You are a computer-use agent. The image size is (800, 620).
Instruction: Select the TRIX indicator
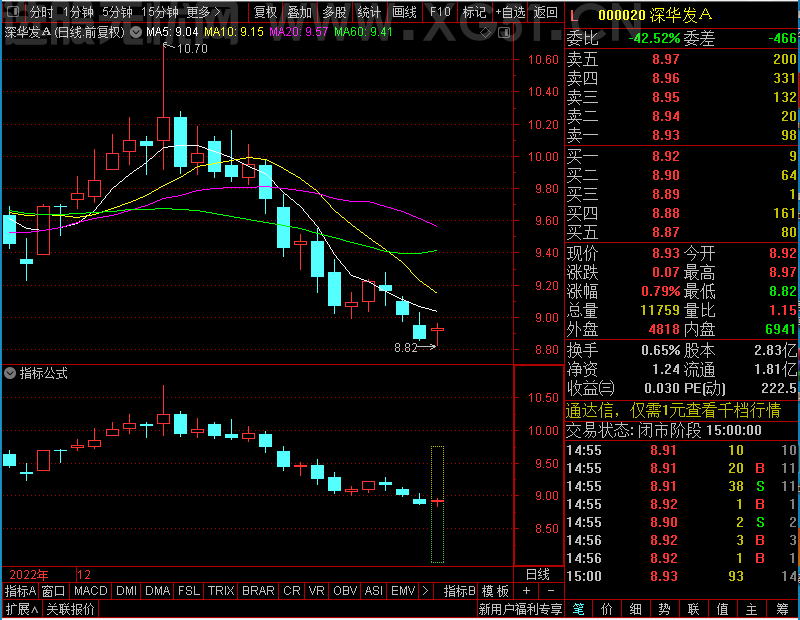221,591
